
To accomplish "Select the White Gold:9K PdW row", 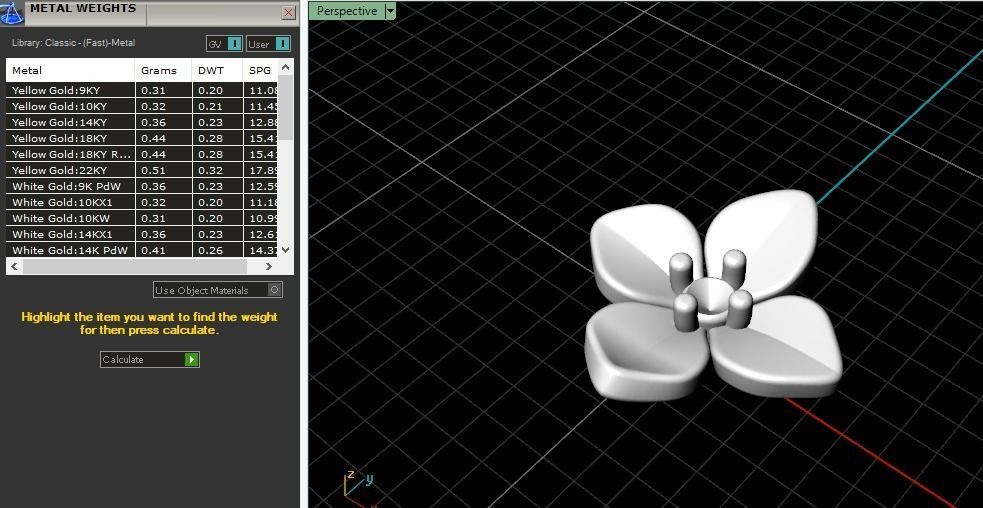I will pos(142,186).
